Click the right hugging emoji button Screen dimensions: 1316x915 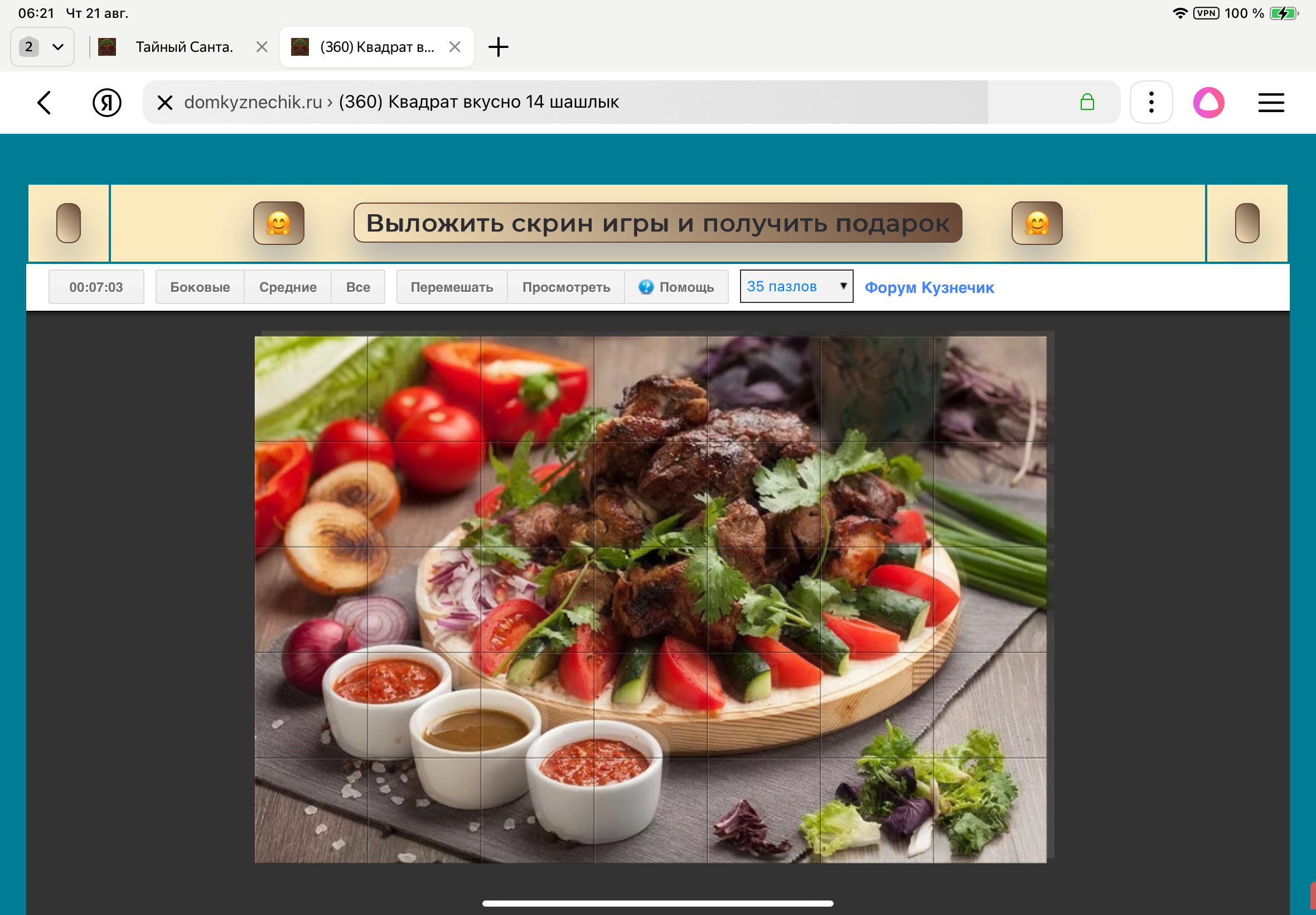(1037, 223)
